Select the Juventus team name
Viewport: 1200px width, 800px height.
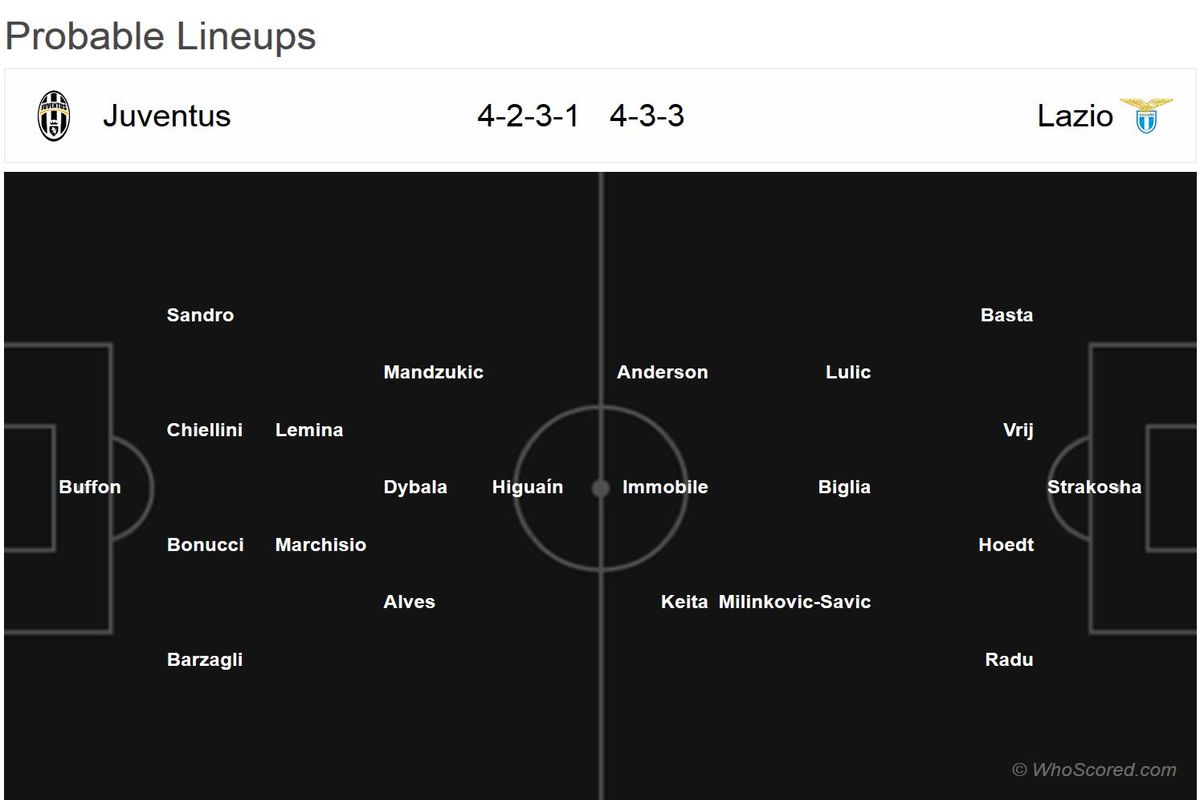click(166, 116)
